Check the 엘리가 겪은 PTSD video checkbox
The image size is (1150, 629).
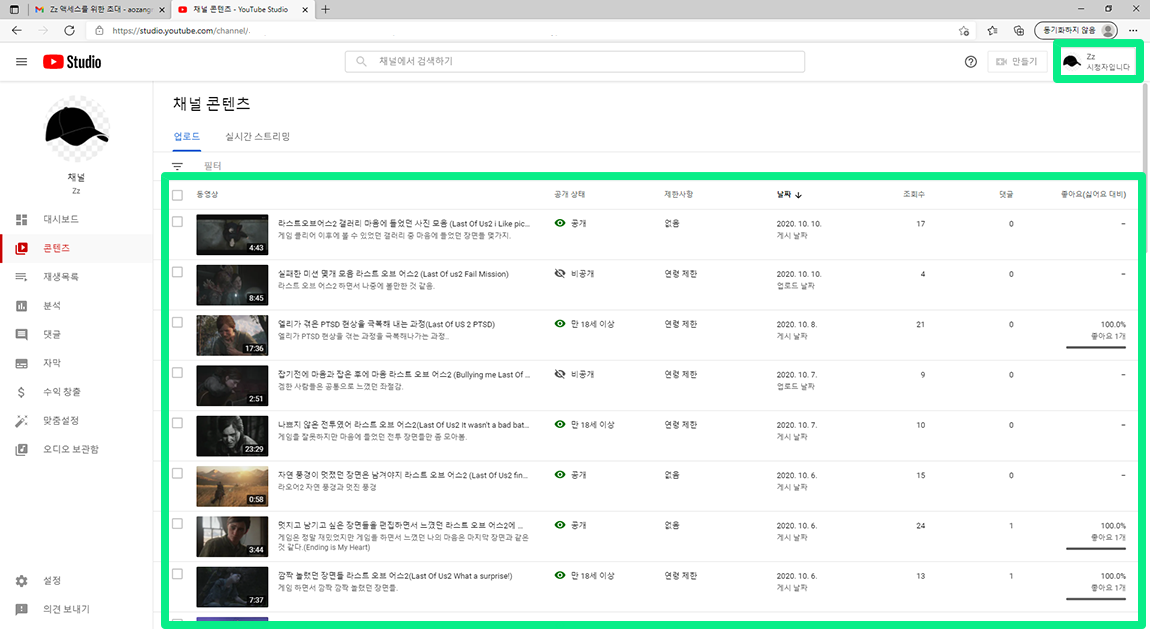click(x=177, y=323)
